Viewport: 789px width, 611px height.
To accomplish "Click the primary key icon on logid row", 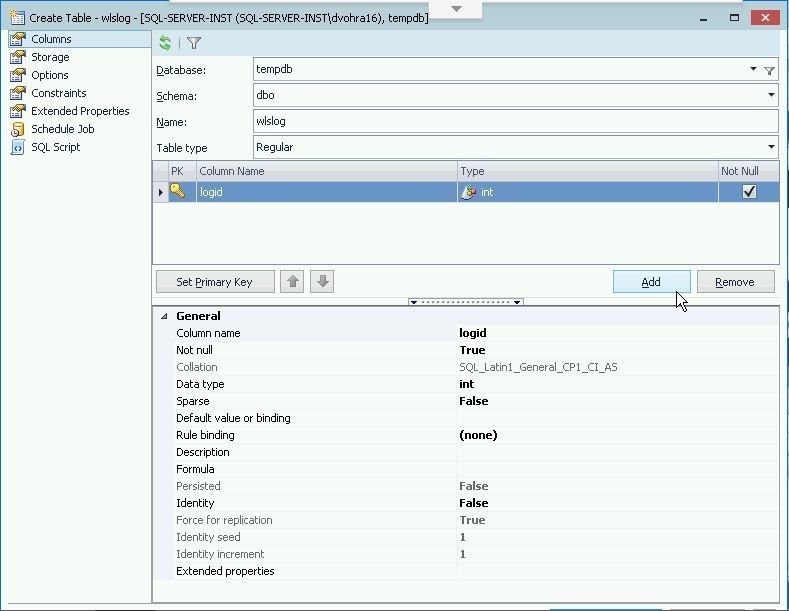I will coord(177,192).
